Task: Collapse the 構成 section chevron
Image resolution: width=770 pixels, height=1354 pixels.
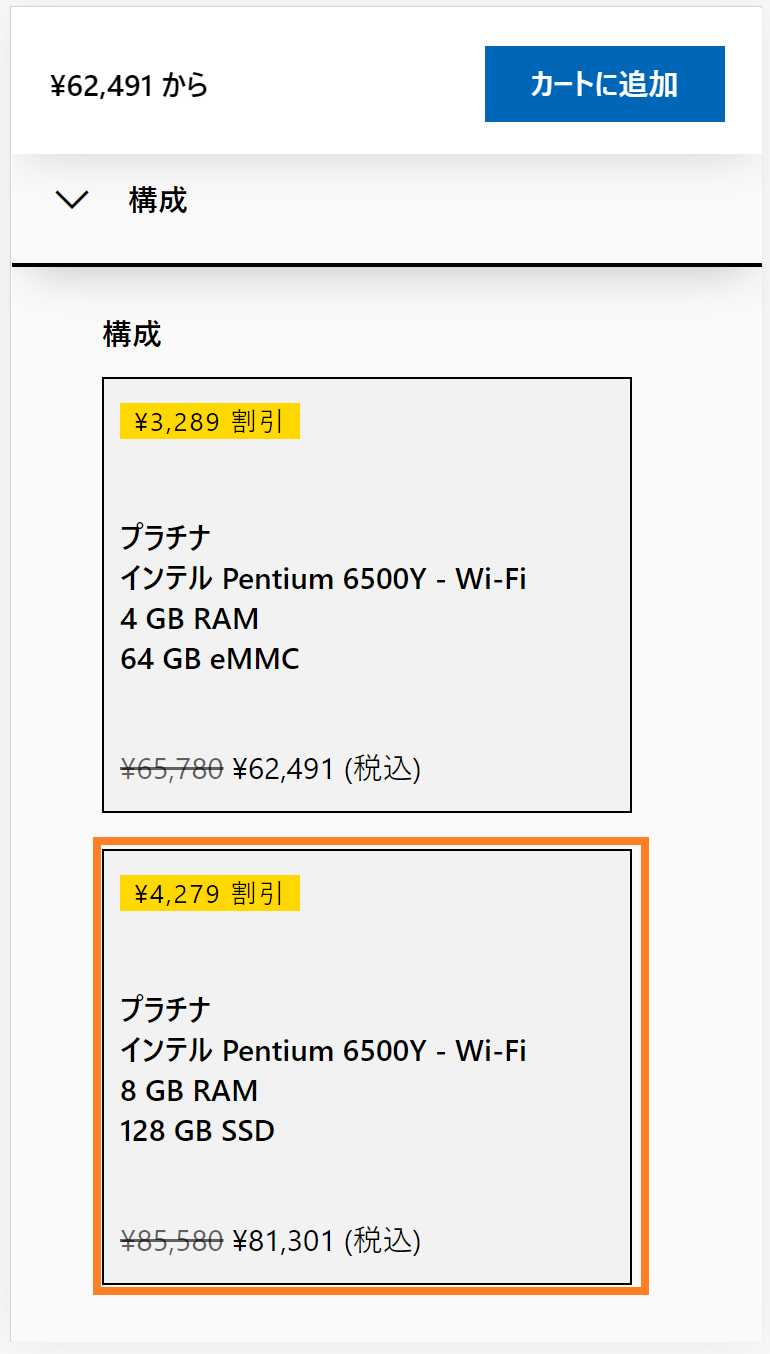Action: [72, 200]
